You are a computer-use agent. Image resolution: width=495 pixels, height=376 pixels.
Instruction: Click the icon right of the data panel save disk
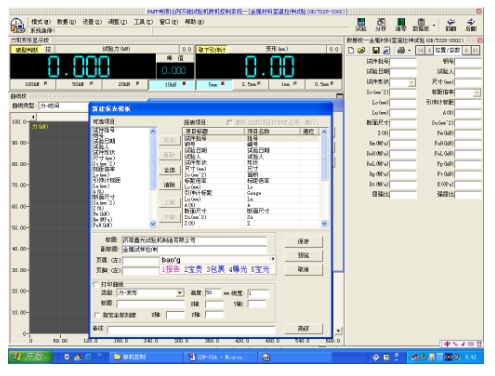(386, 50)
